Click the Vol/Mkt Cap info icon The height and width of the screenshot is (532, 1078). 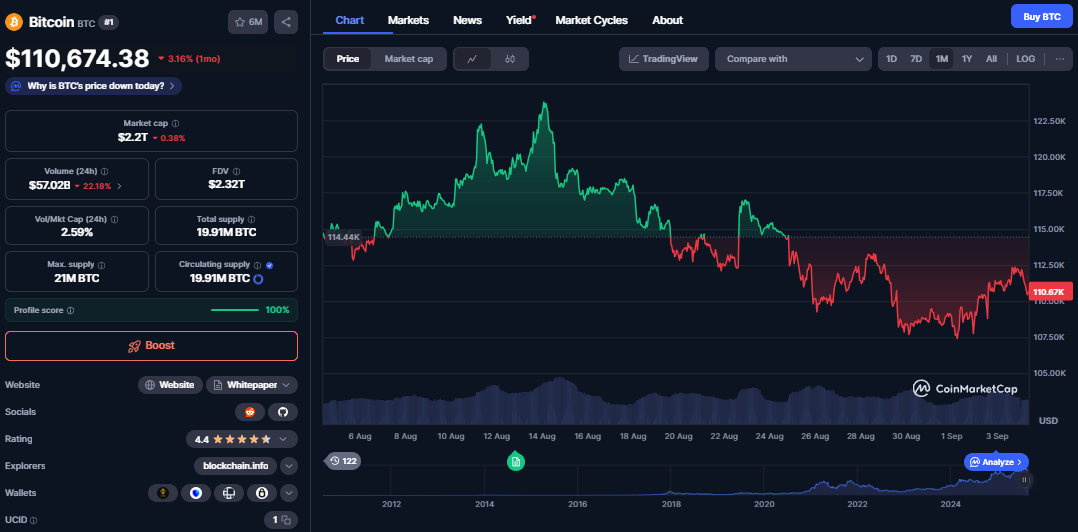(x=114, y=219)
